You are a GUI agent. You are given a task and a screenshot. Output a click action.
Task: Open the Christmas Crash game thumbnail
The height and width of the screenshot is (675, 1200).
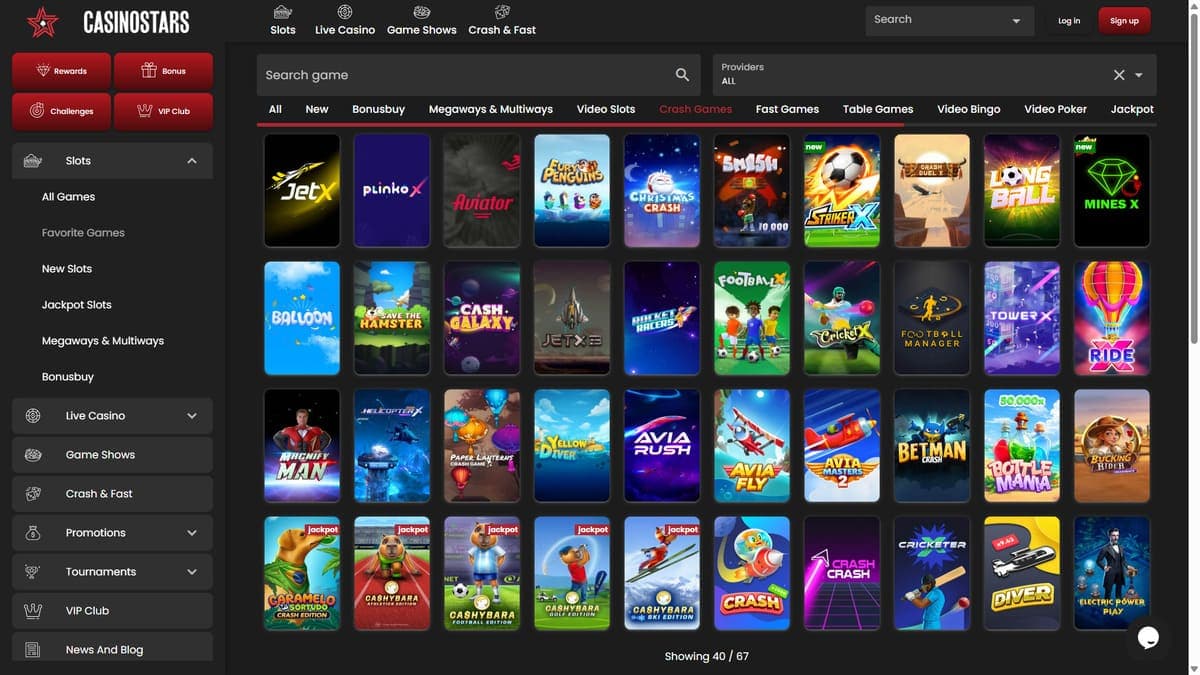[x=662, y=190]
